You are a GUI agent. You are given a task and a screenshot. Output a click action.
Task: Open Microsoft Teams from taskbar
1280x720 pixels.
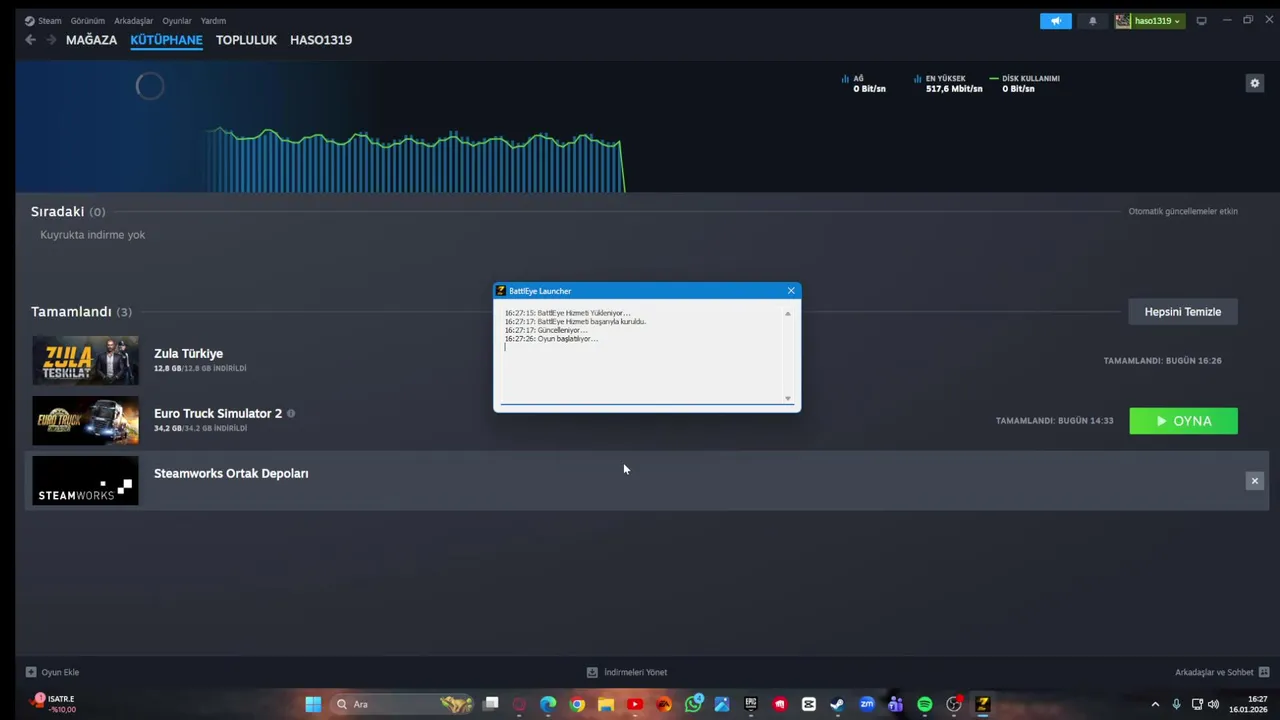click(895, 704)
